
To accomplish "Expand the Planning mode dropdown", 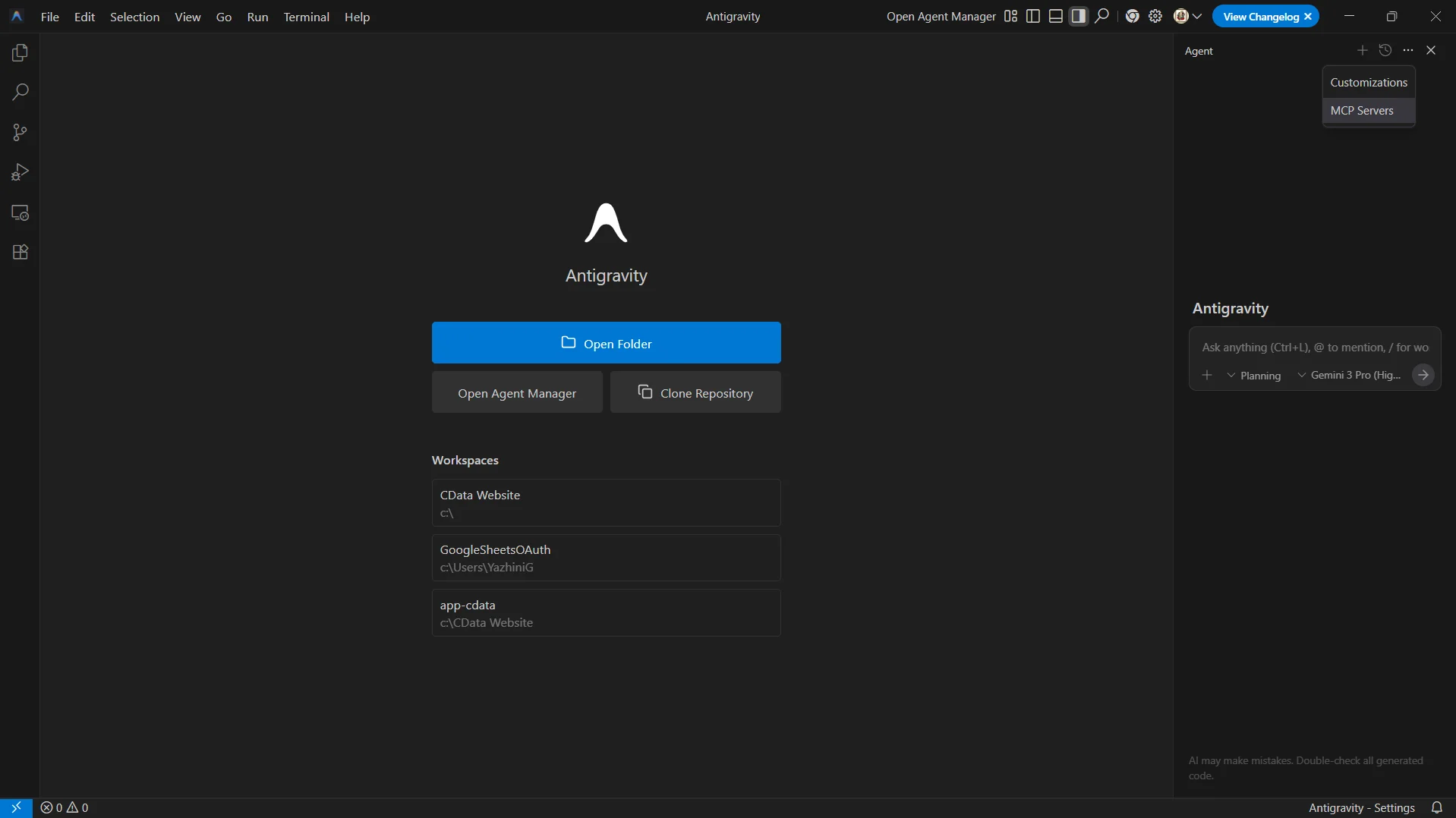I will point(1253,376).
